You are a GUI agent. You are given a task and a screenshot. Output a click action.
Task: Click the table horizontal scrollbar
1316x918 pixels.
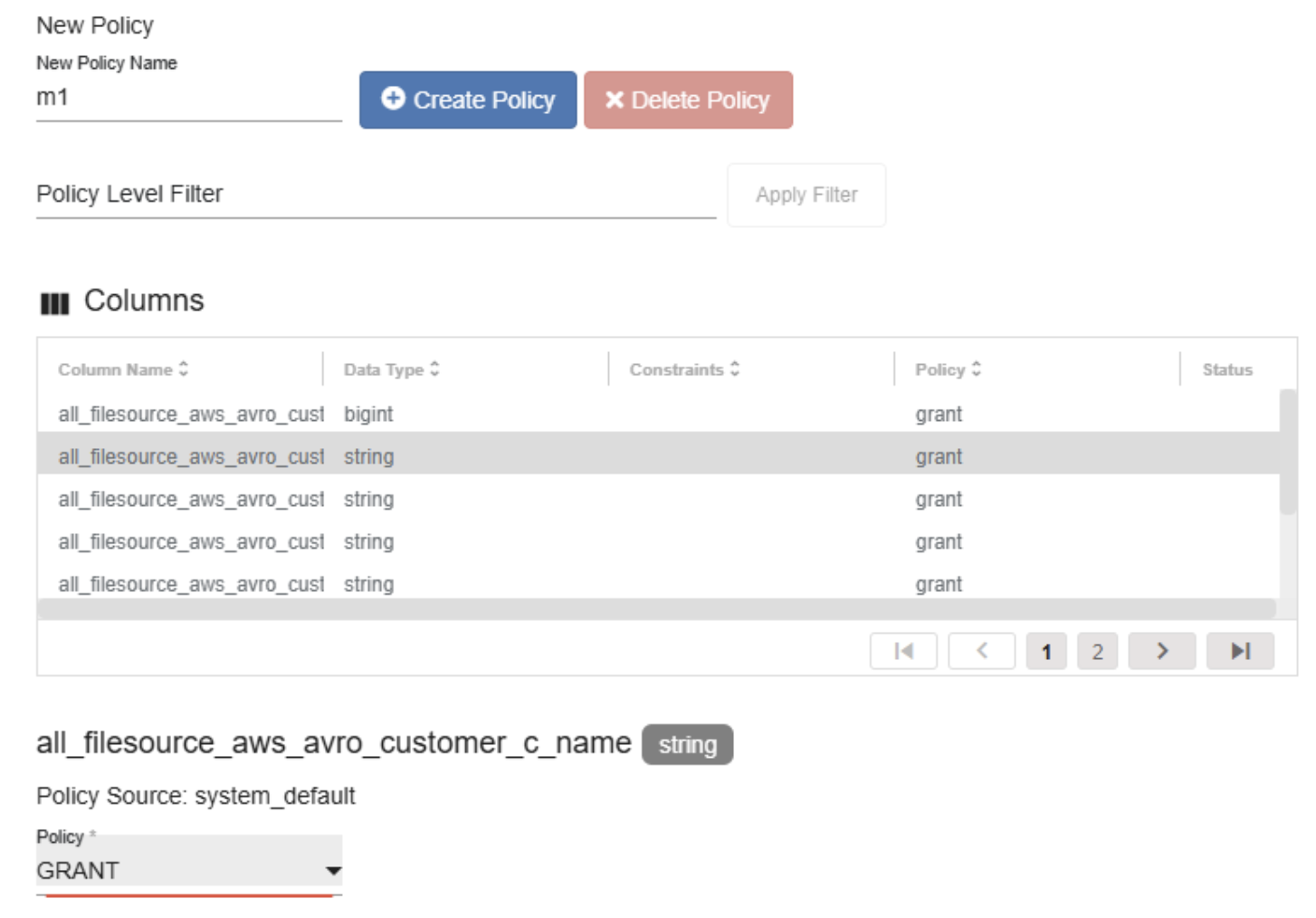tap(656, 608)
